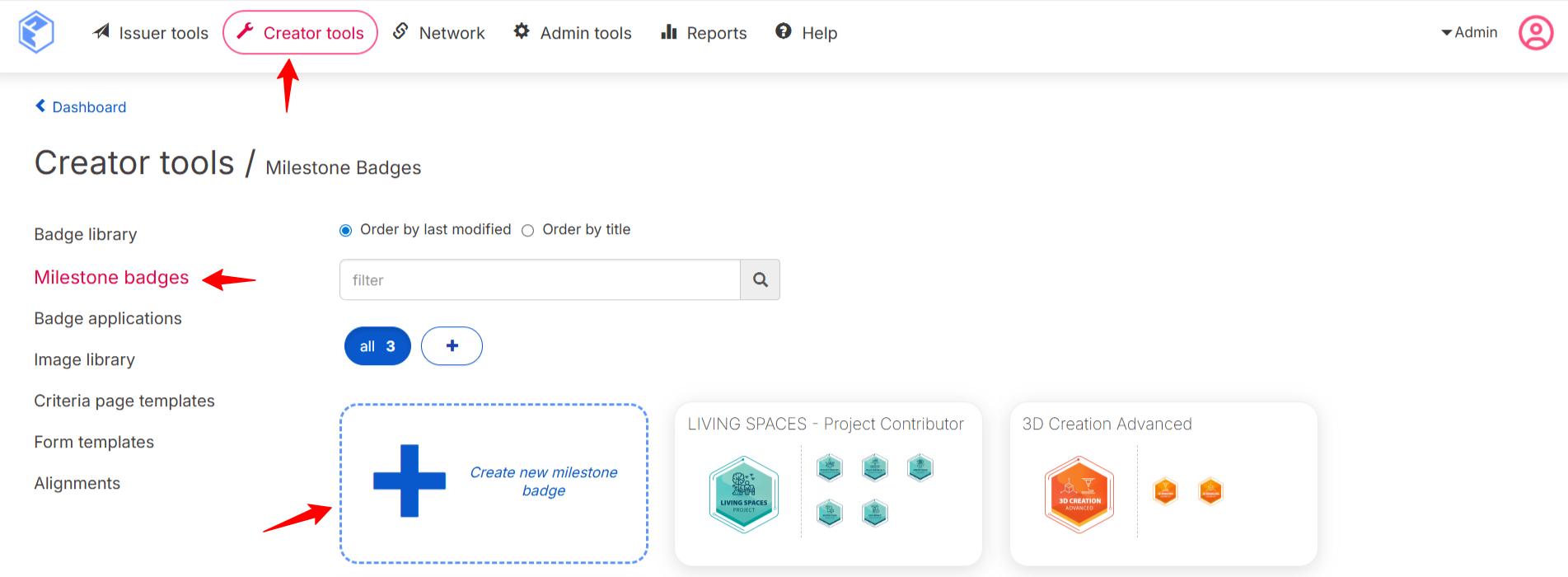The width and height of the screenshot is (1568, 577).
Task: Select Order by title radio button
Action: coord(528,231)
